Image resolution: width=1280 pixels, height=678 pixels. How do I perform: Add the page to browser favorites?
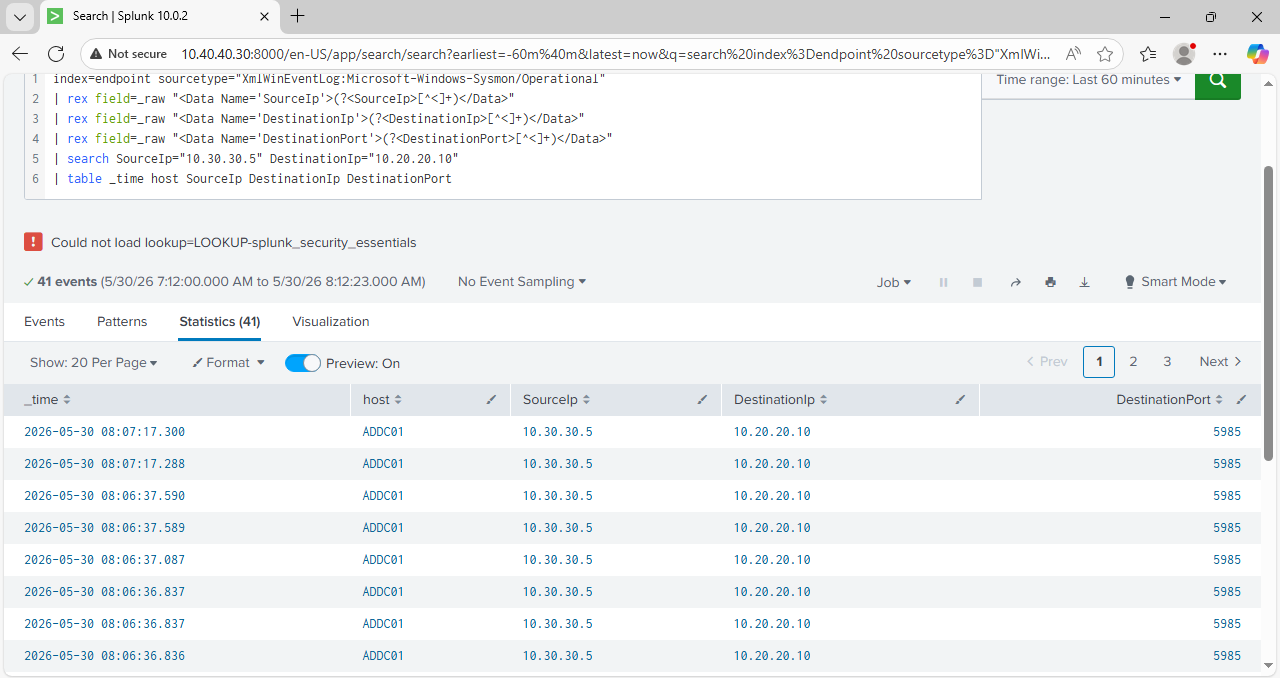[x=1105, y=54]
